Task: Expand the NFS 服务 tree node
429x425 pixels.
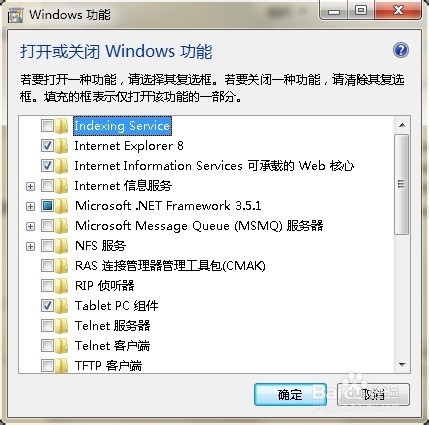Action: click(30, 246)
